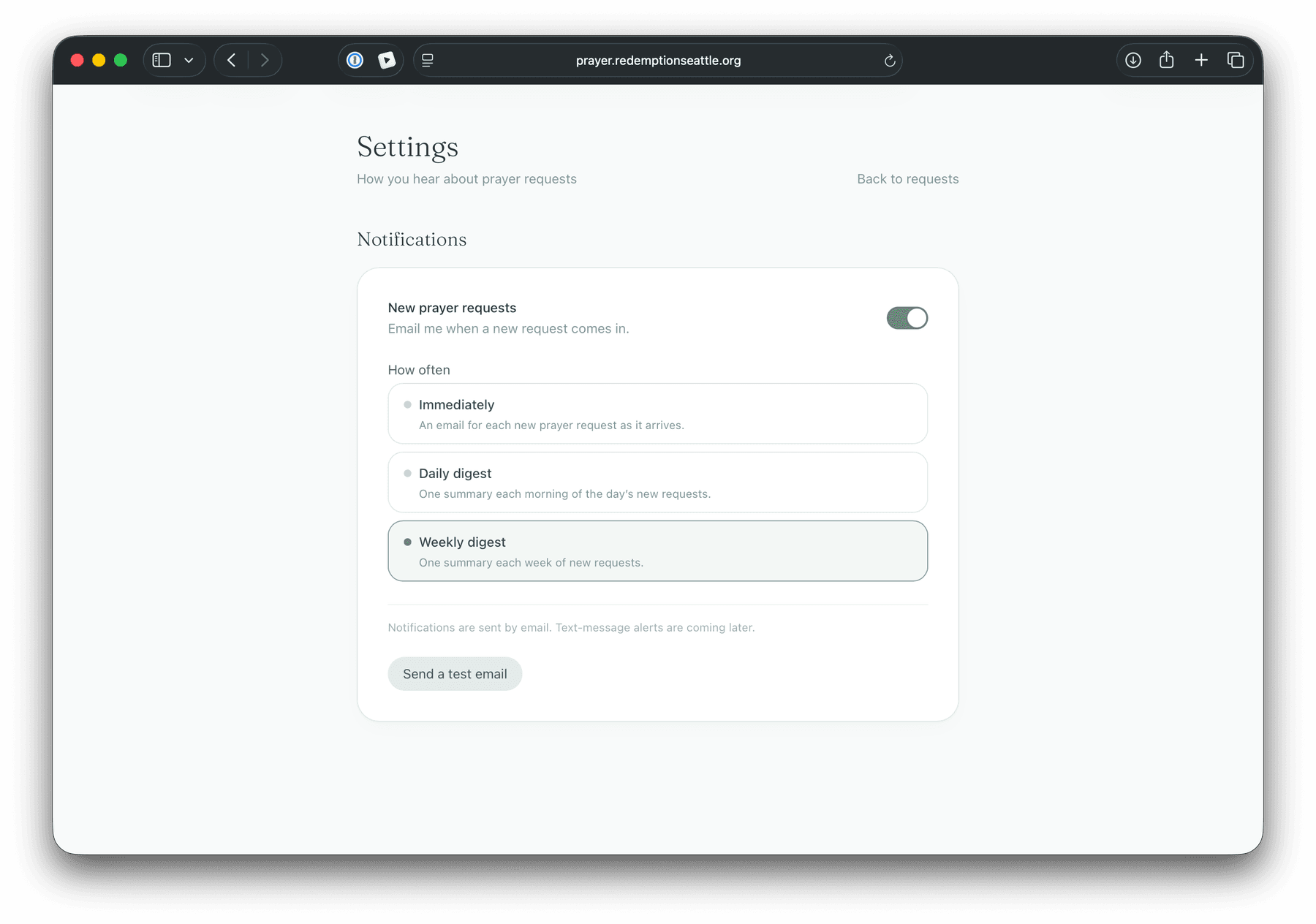Screen dimensions: 1316x924
Task: Show the tab overview icon
Action: [1236, 60]
